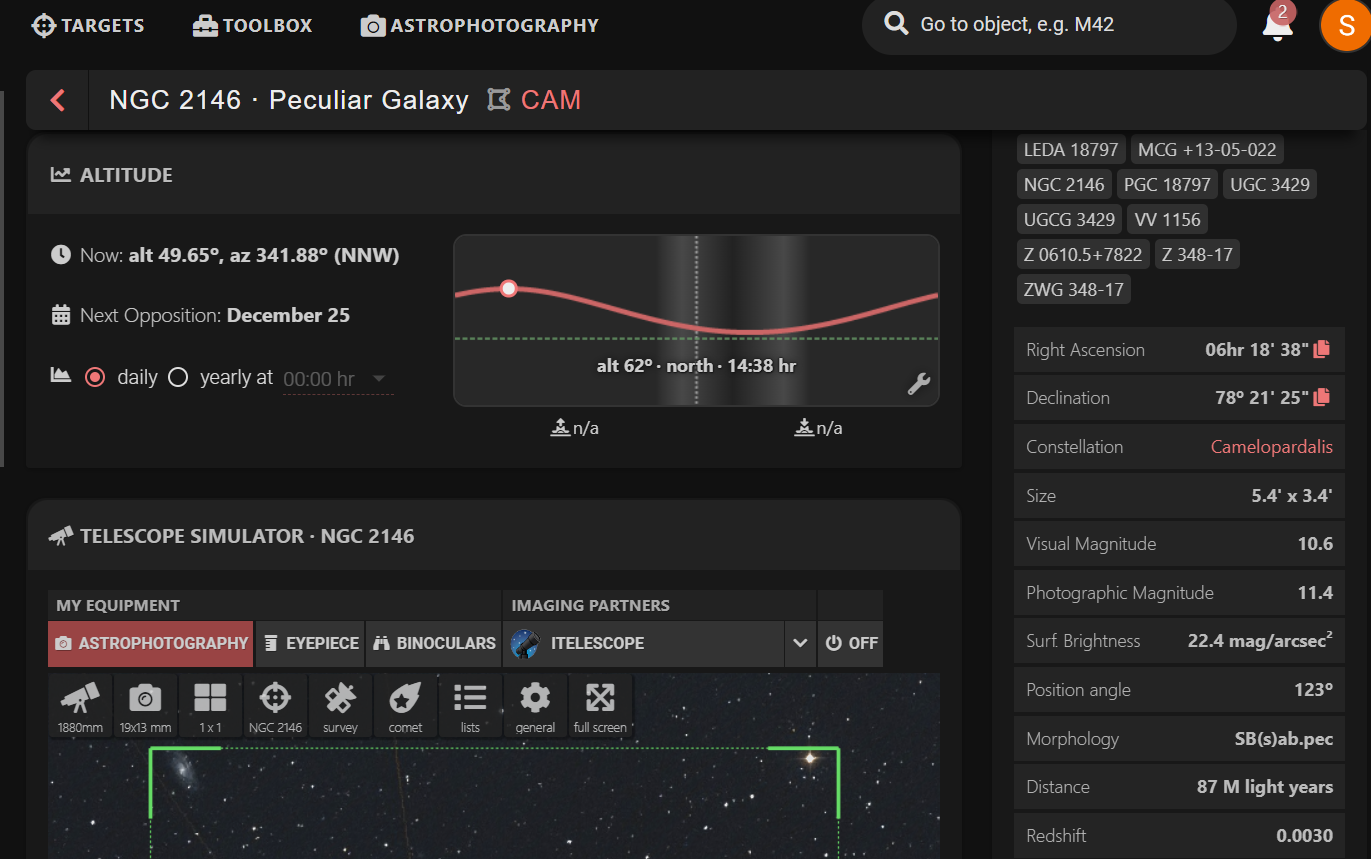This screenshot has width=1371, height=859.
Task: Click the altitude chart wrench settings icon
Action: click(x=919, y=384)
